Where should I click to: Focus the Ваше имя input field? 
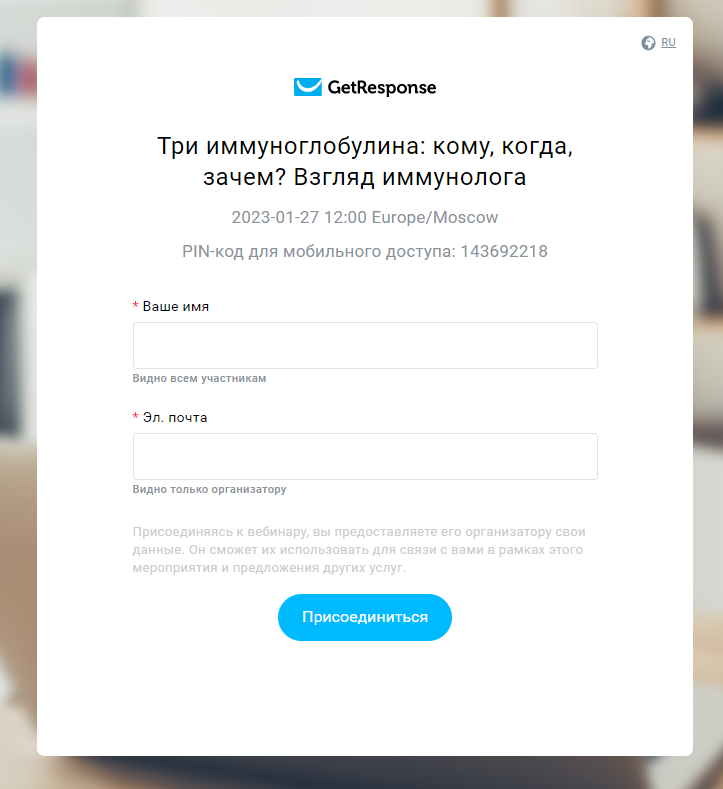[x=365, y=346]
